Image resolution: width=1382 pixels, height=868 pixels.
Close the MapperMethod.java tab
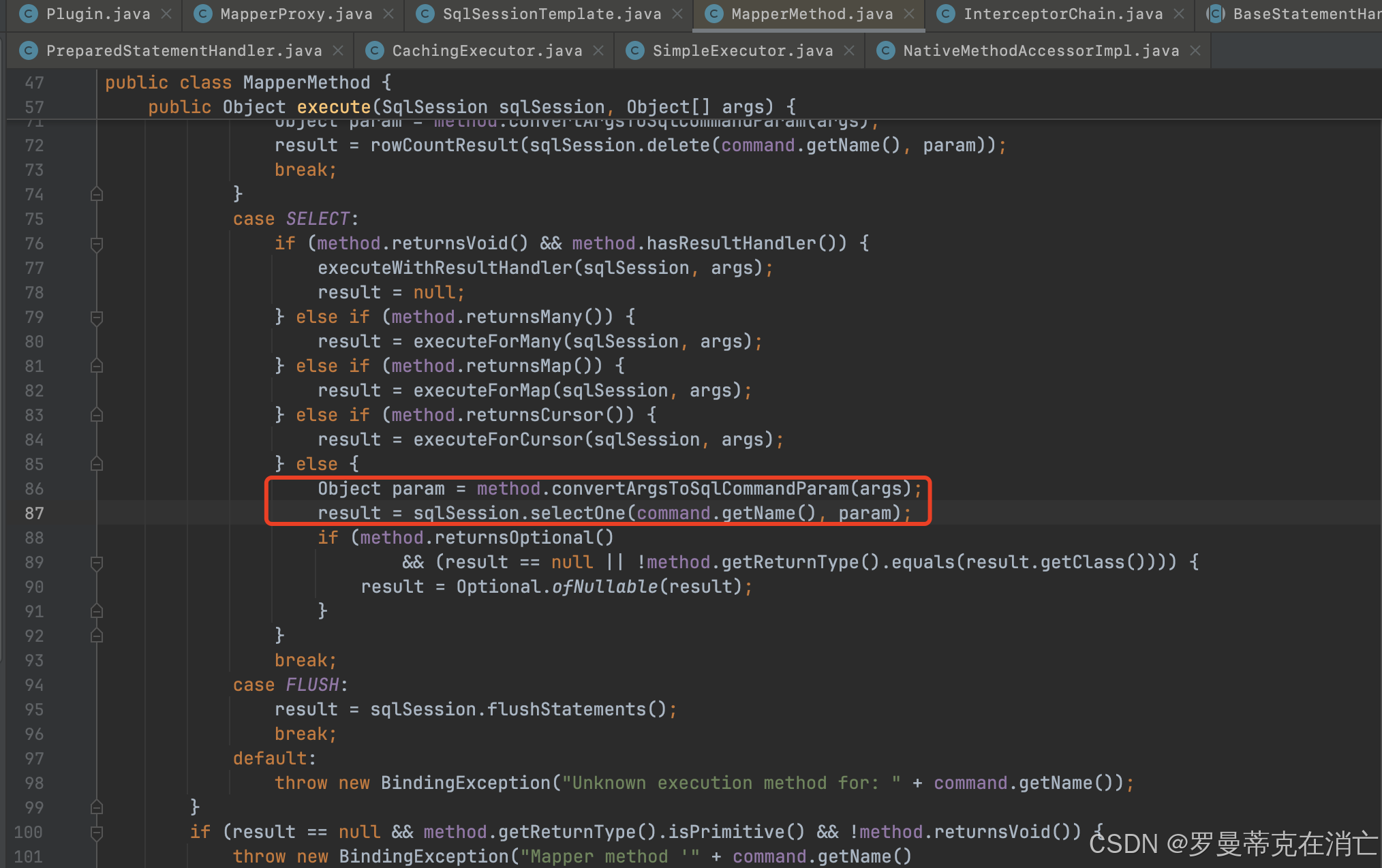(909, 14)
